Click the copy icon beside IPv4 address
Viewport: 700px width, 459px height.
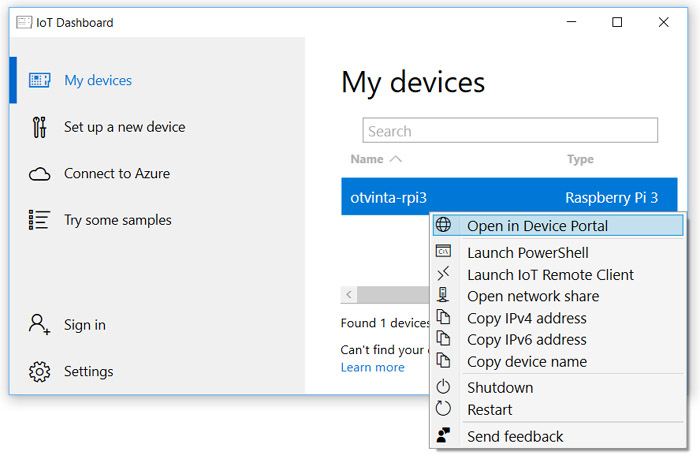pyautogui.click(x=443, y=317)
